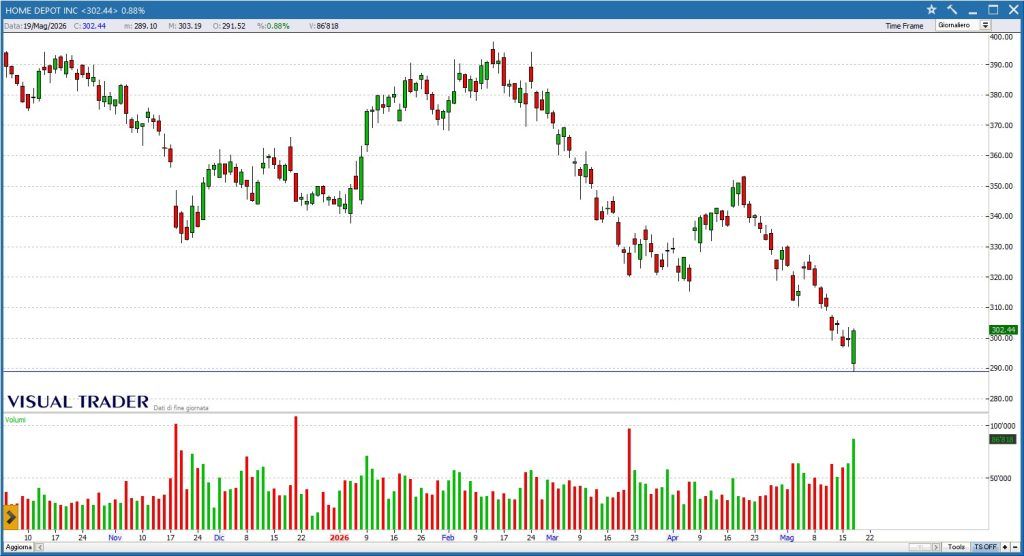Click the Time Frame label
Viewport: 1024px width, 556px height.
(x=904, y=25)
